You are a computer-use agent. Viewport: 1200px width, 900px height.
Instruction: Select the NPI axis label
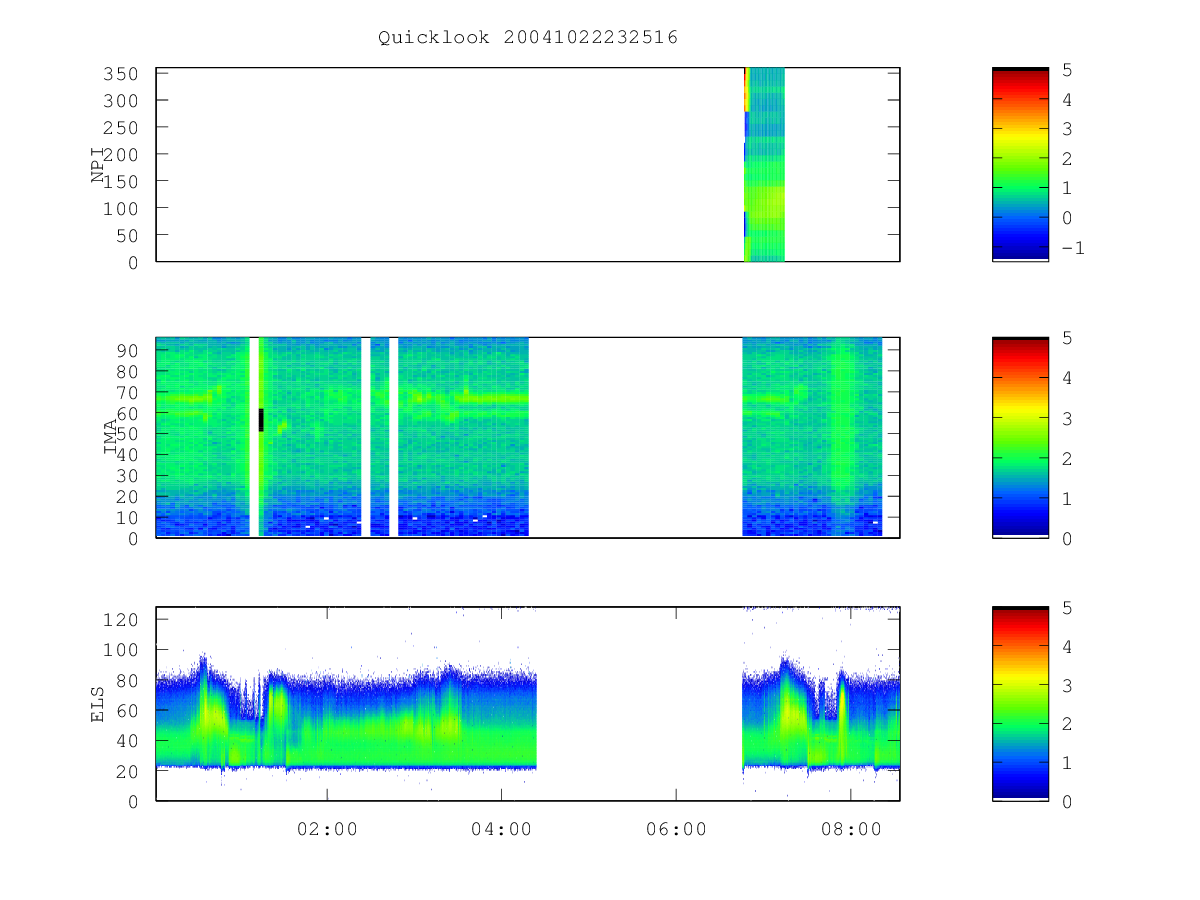point(98,165)
